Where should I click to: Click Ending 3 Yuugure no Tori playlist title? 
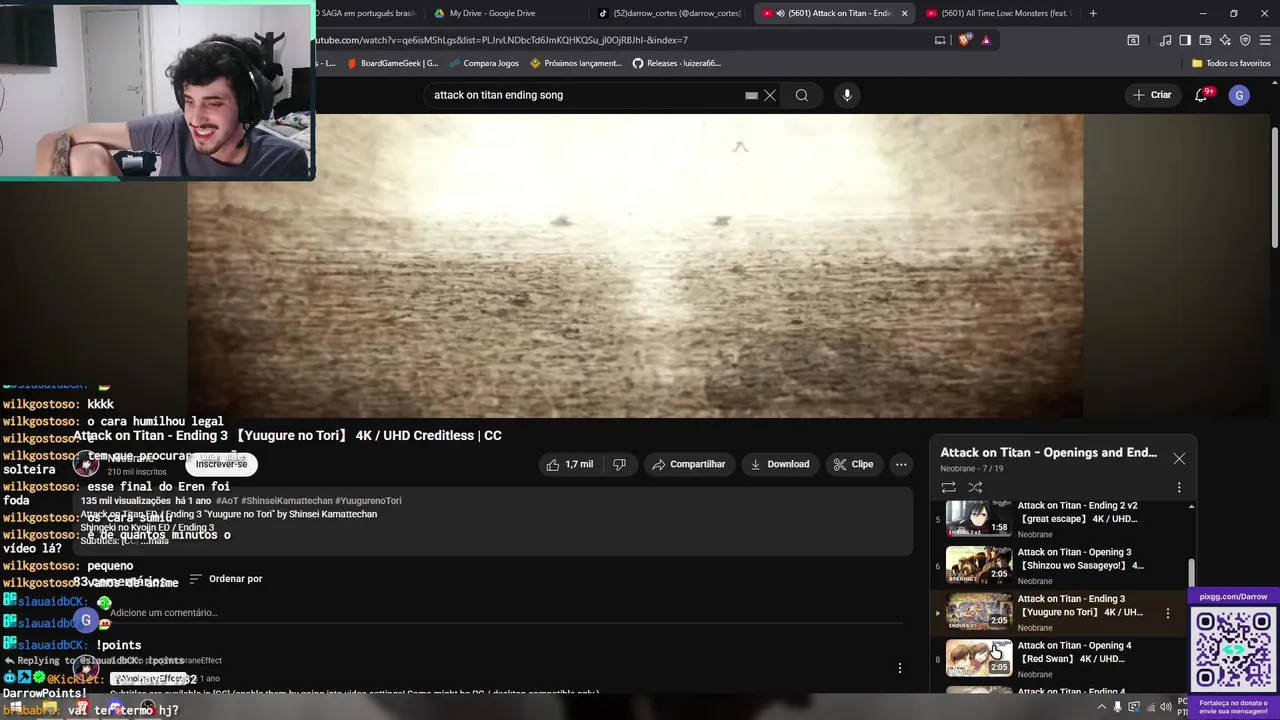pos(1080,605)
